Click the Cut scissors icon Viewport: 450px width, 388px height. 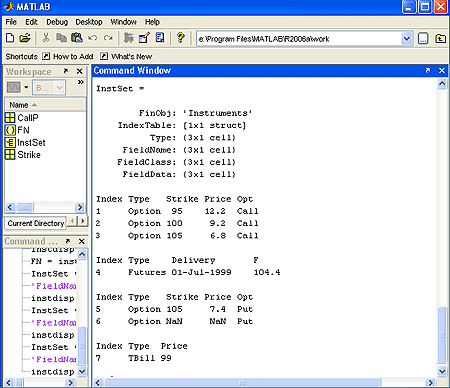click(x=46, y=38)
